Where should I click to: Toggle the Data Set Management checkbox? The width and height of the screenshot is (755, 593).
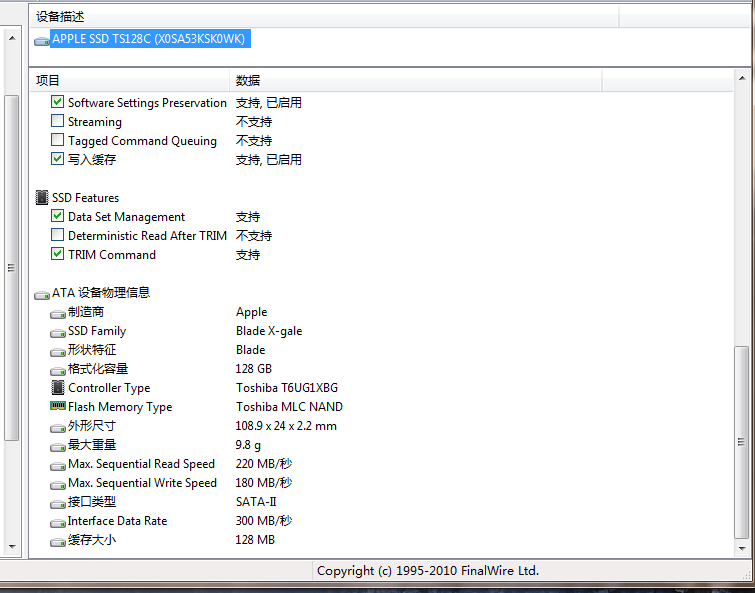pyautogui.click(x=57, y=216)
